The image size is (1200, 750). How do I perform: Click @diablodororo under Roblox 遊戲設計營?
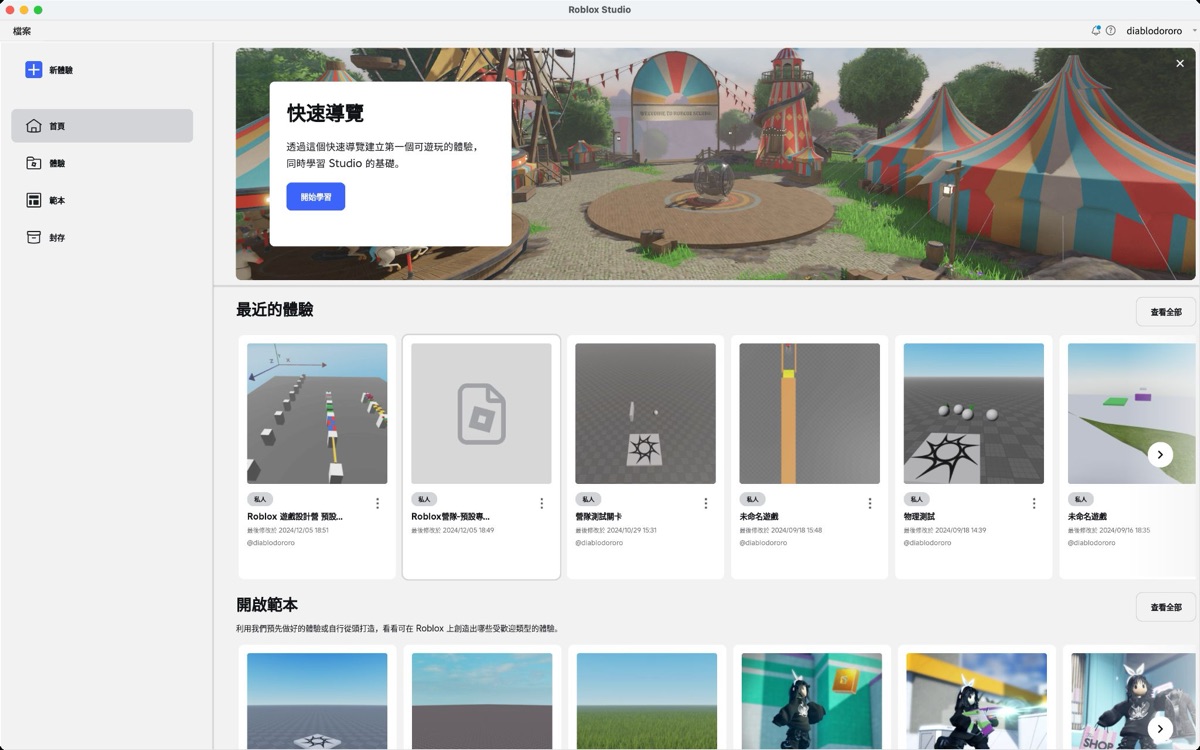click(x=273, y=543)
